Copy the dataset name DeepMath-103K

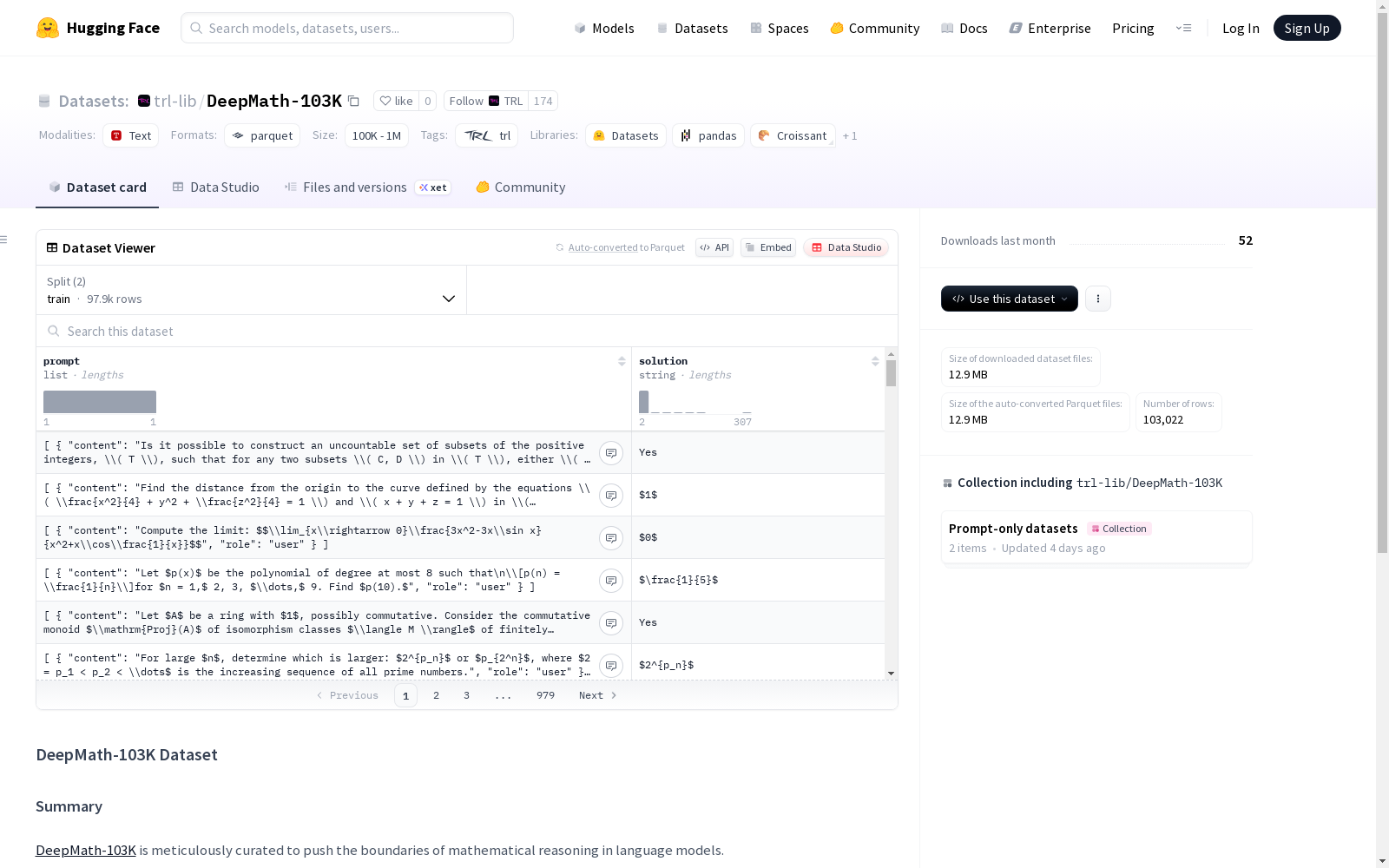click(x=353, y=101)
